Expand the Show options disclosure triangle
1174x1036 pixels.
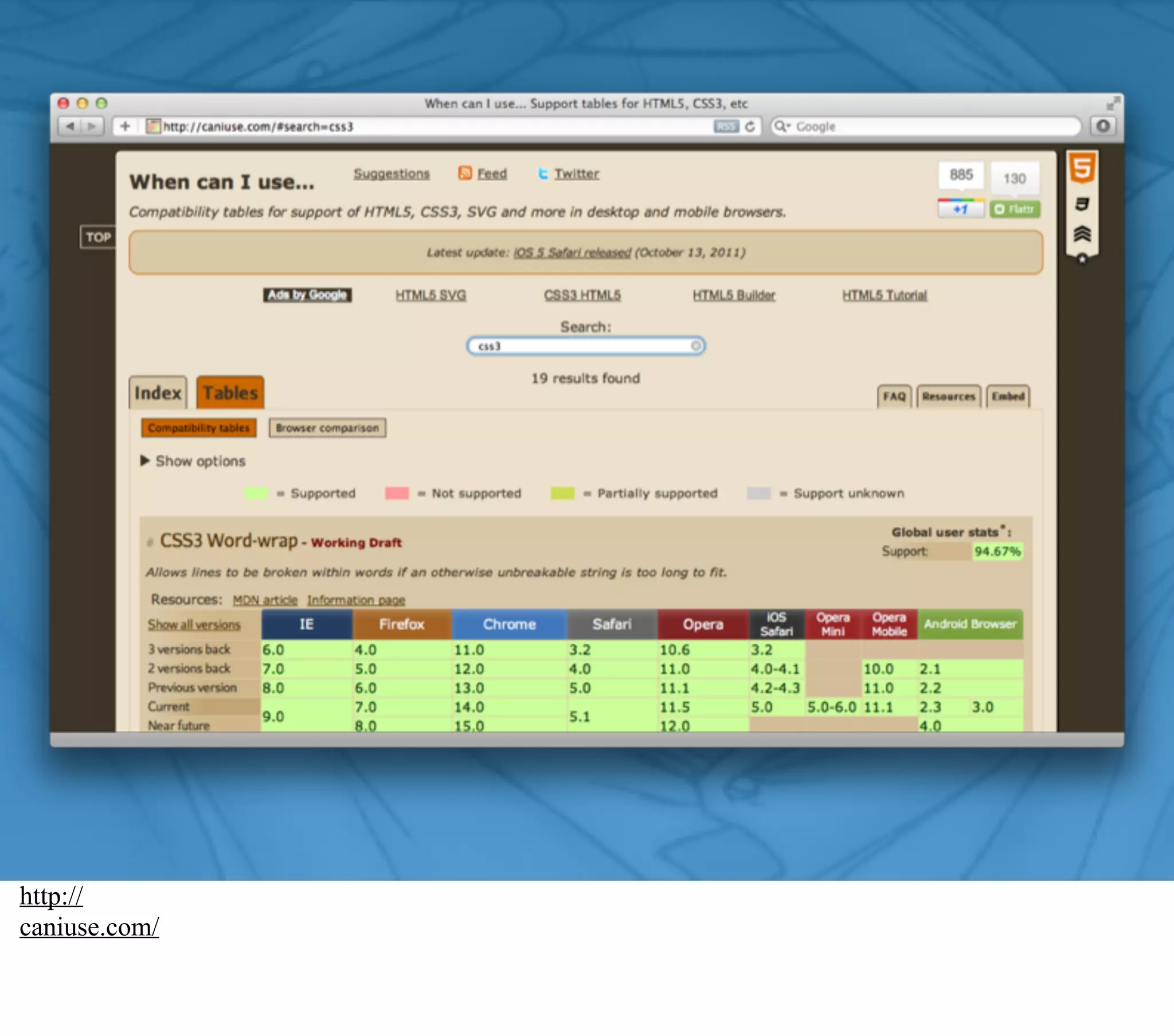[x=144, y=461]
